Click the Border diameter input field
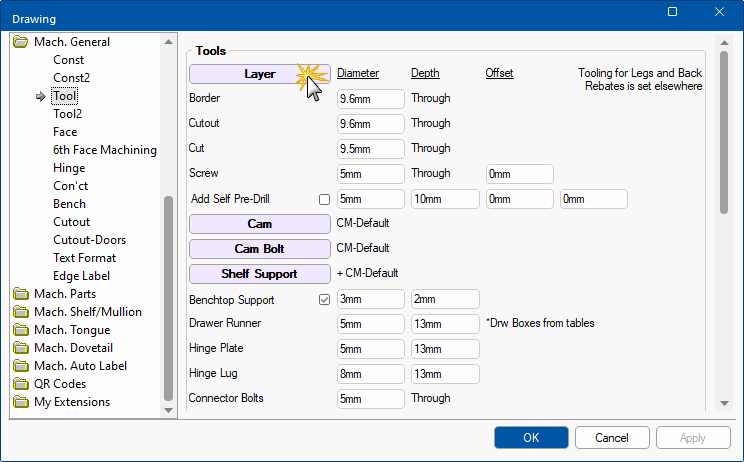The width and height of the screenshot is (744, 462). point(370,99)
